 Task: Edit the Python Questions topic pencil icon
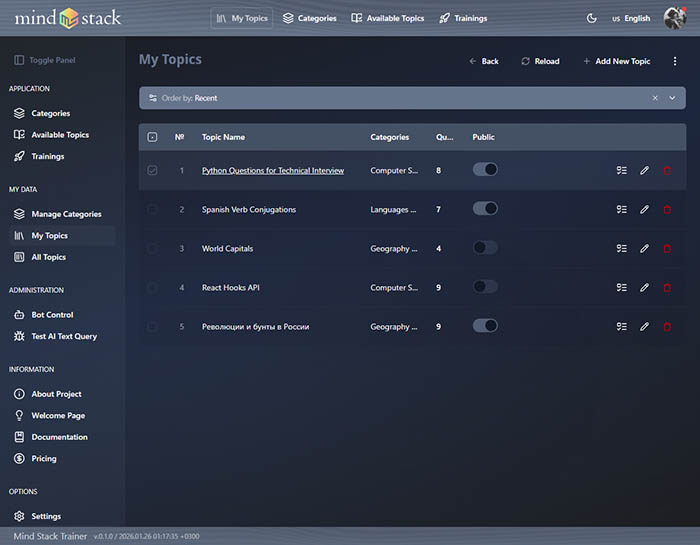click(644, 171)
